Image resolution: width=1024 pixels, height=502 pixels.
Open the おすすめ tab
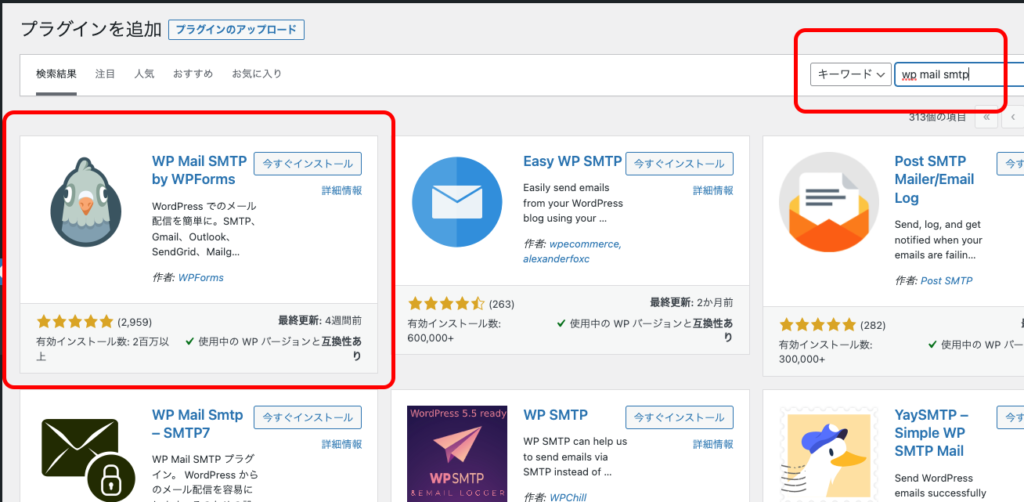click(191, 74)
